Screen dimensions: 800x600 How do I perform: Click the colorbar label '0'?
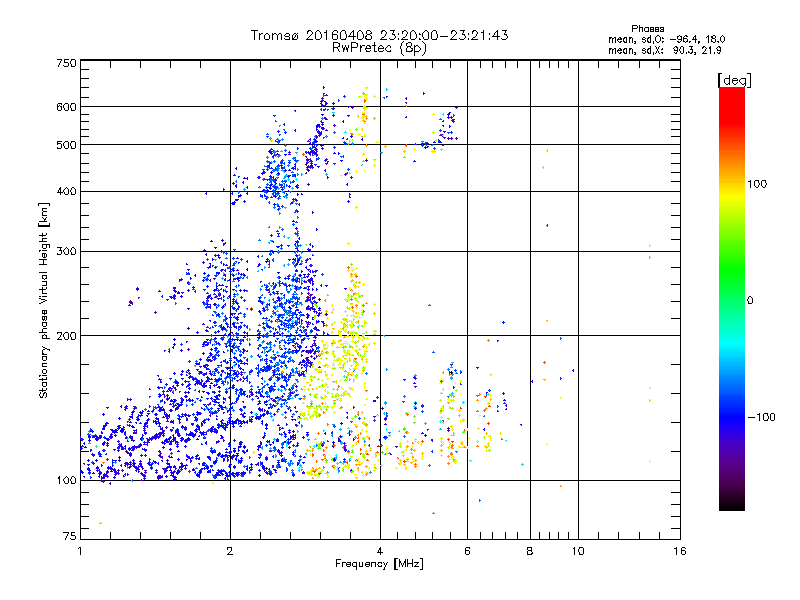(749, 300)
